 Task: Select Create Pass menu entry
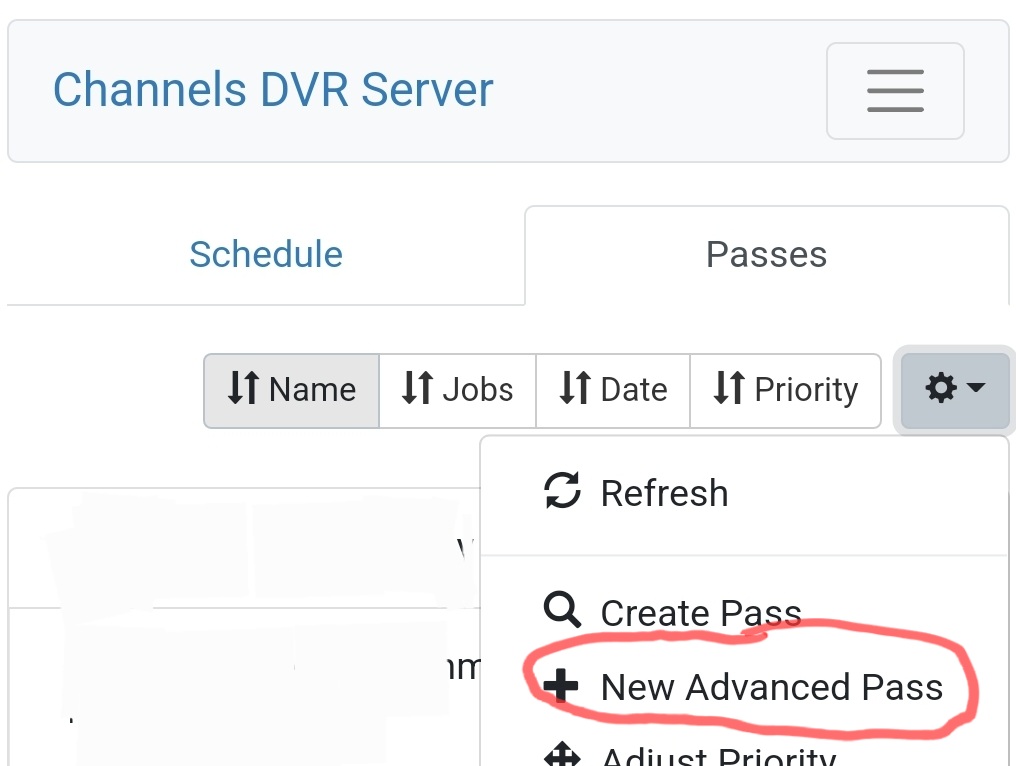coord(700,613)
